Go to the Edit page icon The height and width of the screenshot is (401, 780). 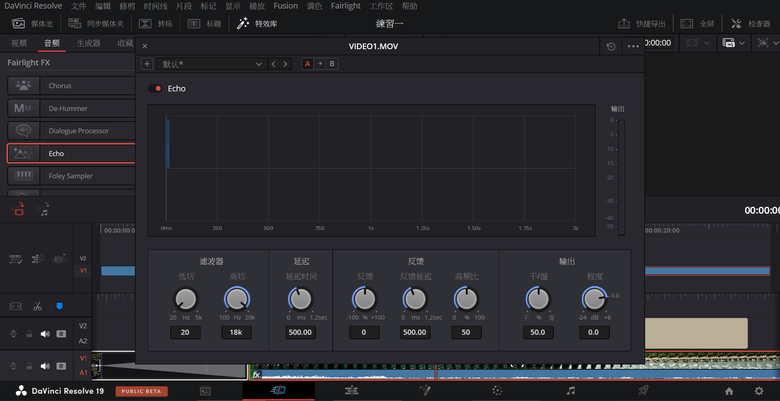click(352, 391)
